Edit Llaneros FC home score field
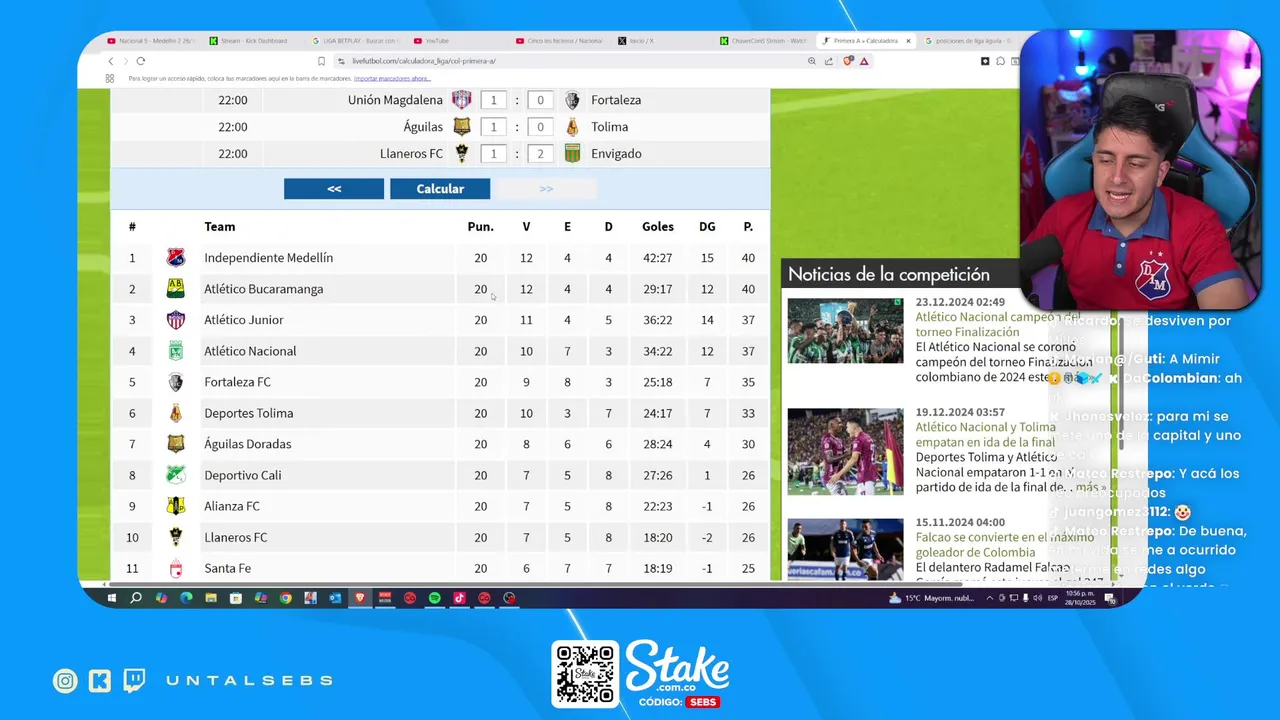The width and height of the screenshot is (1280, 720). [493, 154]
